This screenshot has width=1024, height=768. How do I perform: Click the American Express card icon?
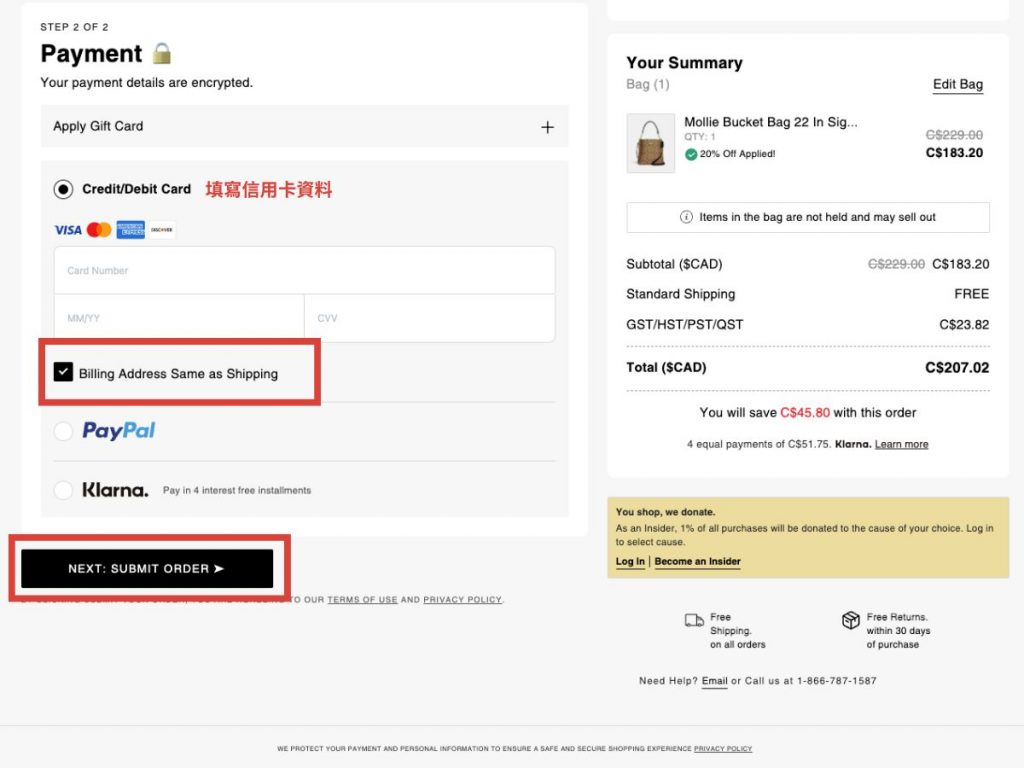130,230
